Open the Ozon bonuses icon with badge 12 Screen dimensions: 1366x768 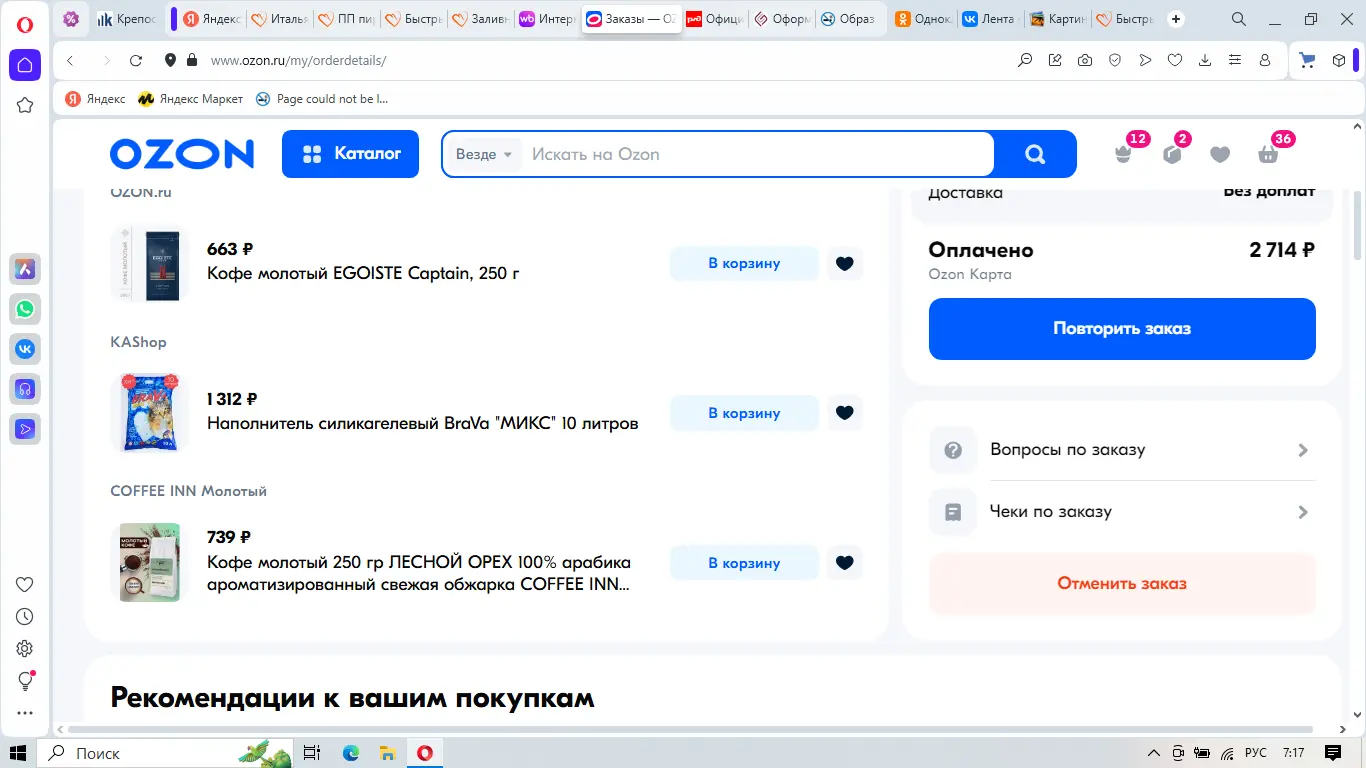coord(1124,153)
